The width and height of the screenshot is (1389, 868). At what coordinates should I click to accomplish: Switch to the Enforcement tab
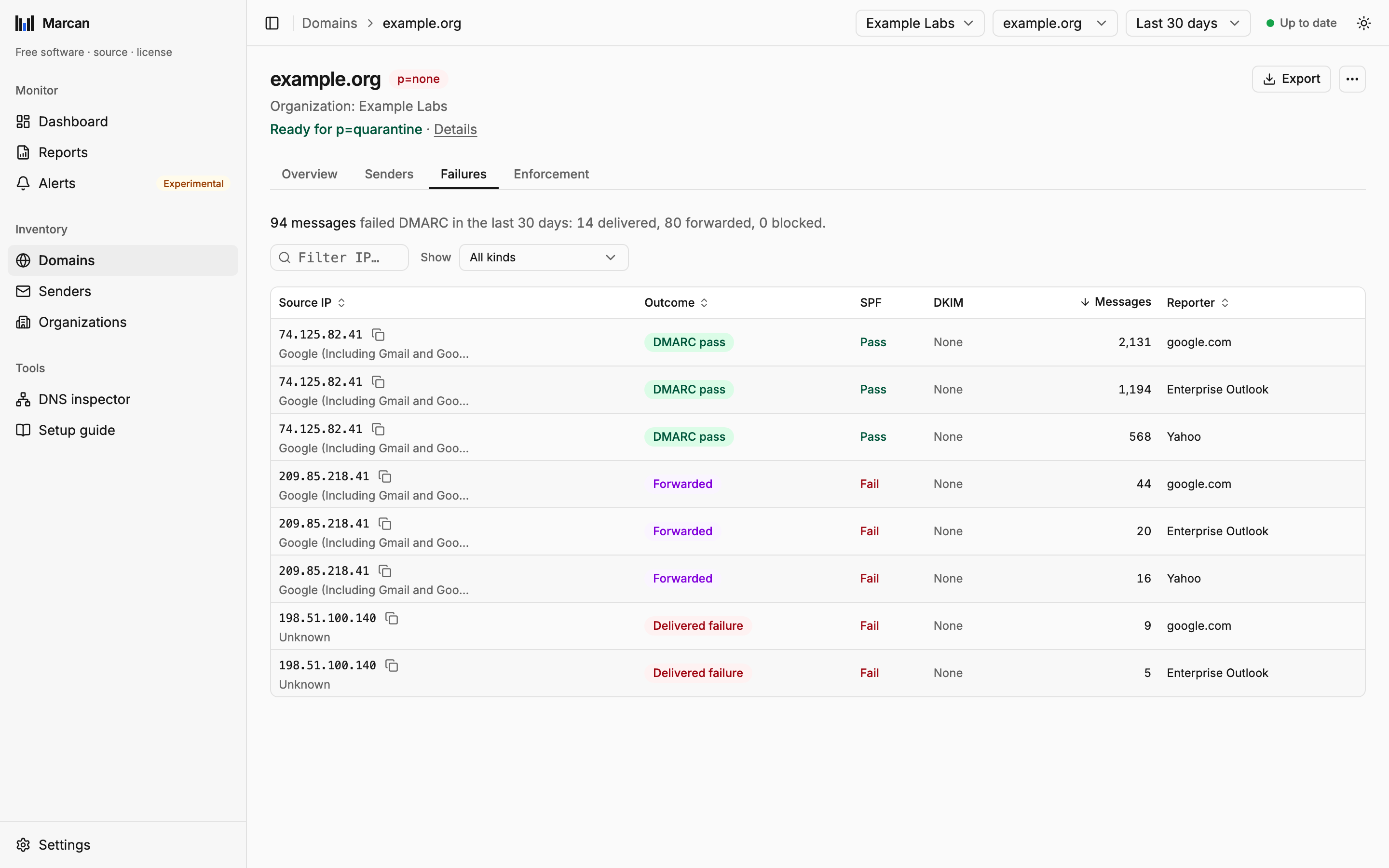pos(551,174)
